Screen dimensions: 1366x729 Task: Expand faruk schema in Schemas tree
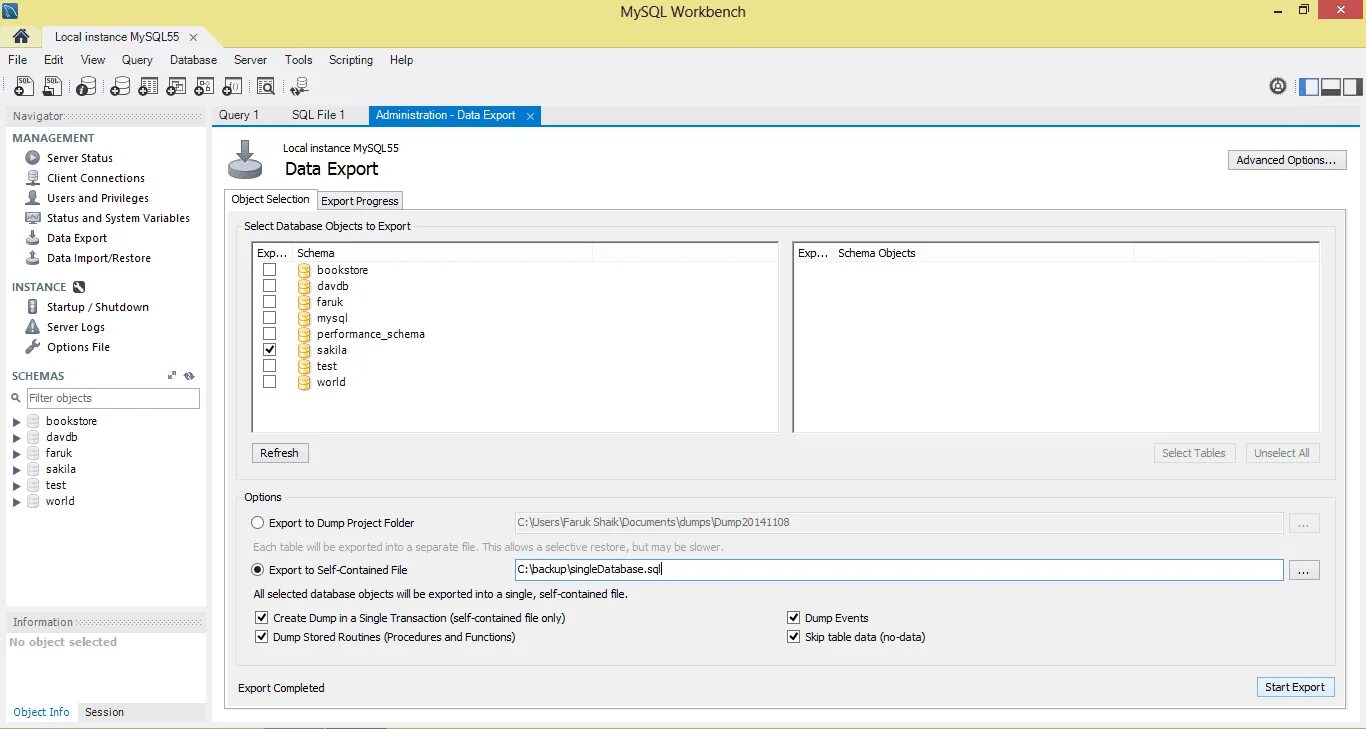16,454
